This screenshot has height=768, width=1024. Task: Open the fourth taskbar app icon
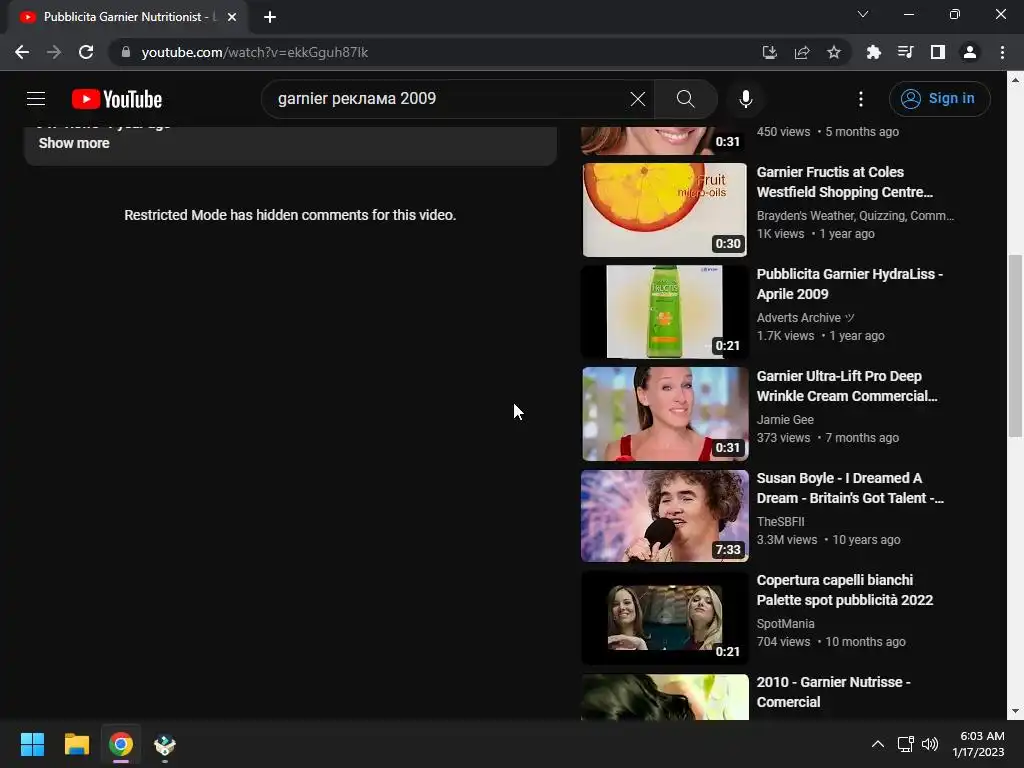point(165,744)
